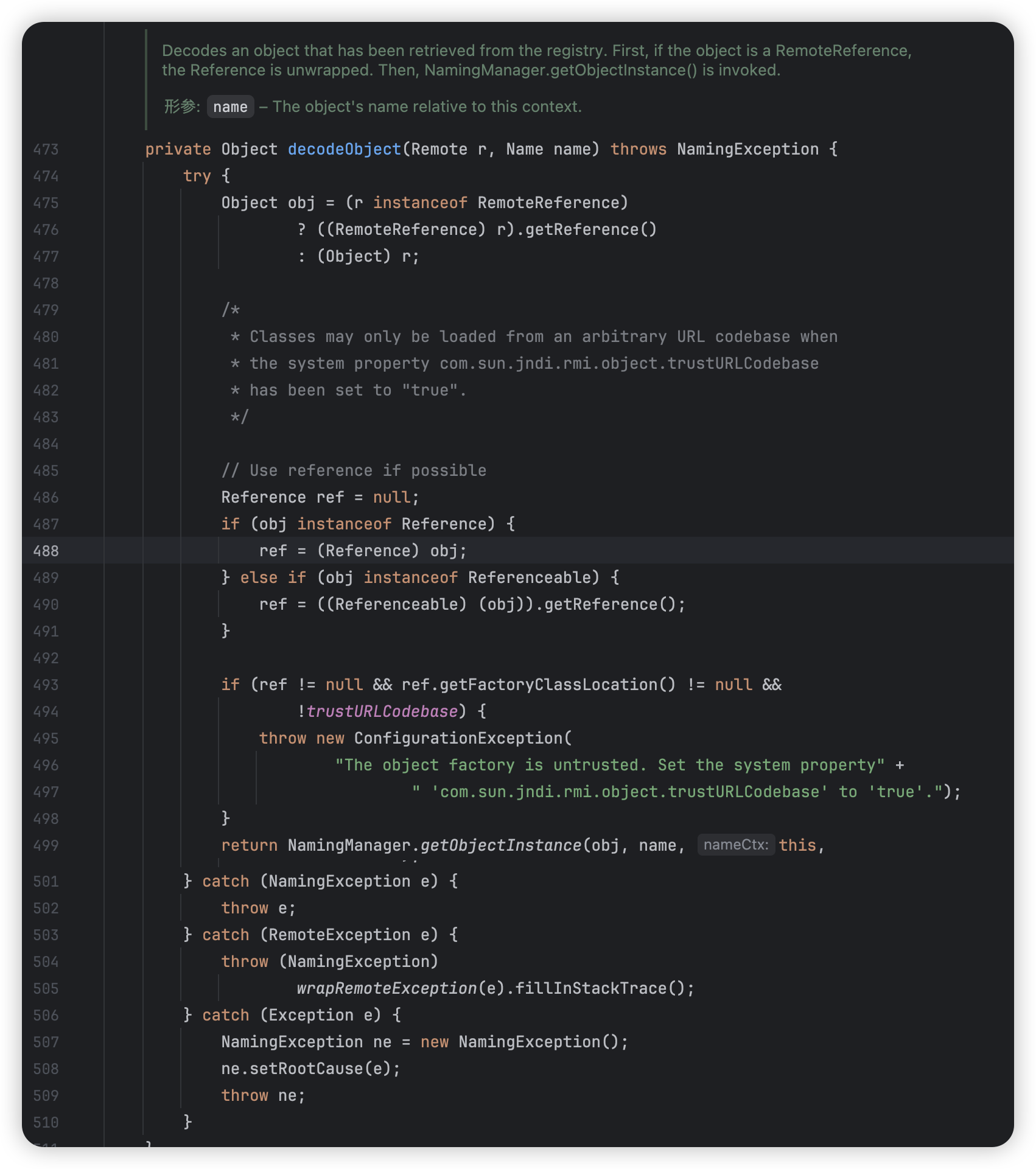Click getFactoryClassLocation() call on line 493
The image size is (1036, 1169).
click(x=558, y=685)
